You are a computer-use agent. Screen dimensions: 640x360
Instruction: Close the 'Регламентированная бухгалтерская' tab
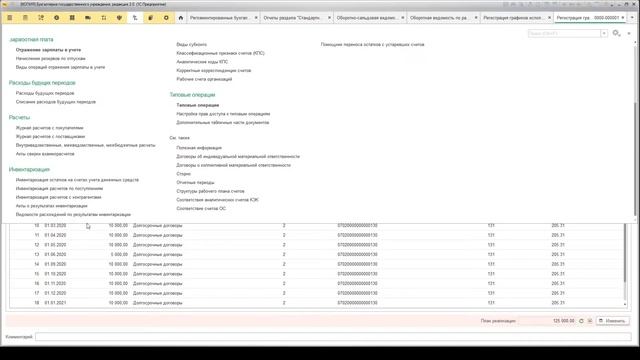tap(256, 18)
